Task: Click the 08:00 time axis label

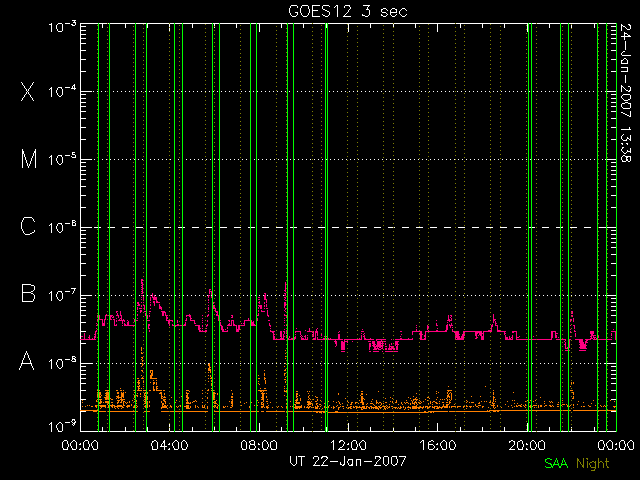Action: tap(259, 444)
